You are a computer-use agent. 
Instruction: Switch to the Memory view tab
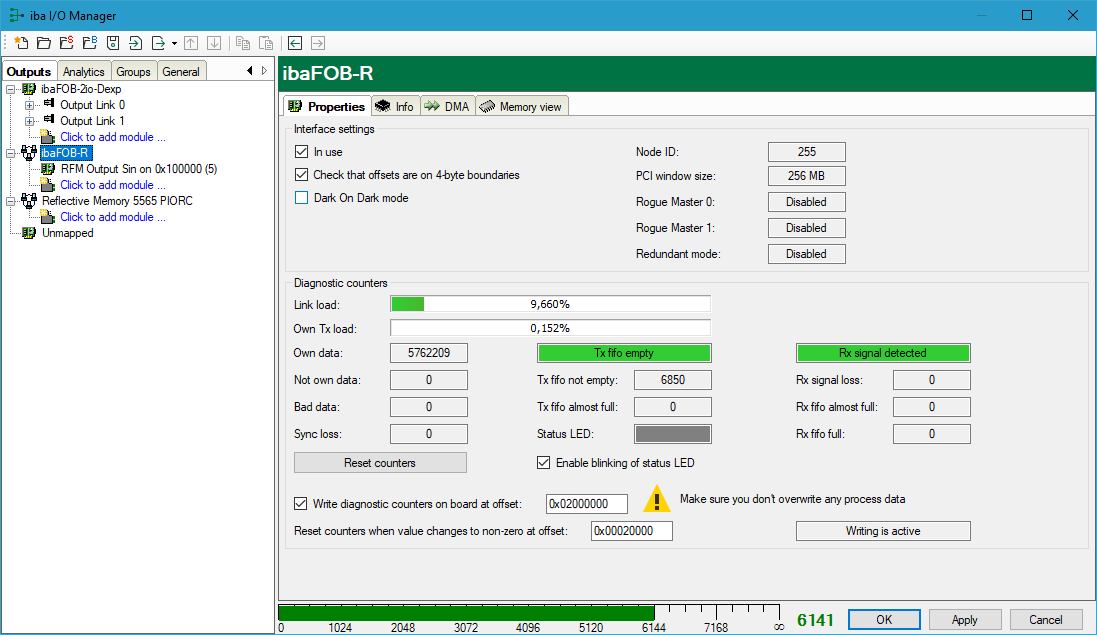pos(521,106)
